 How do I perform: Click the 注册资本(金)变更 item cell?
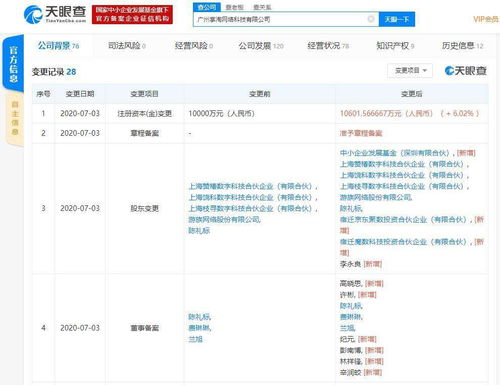pos(145,114)
